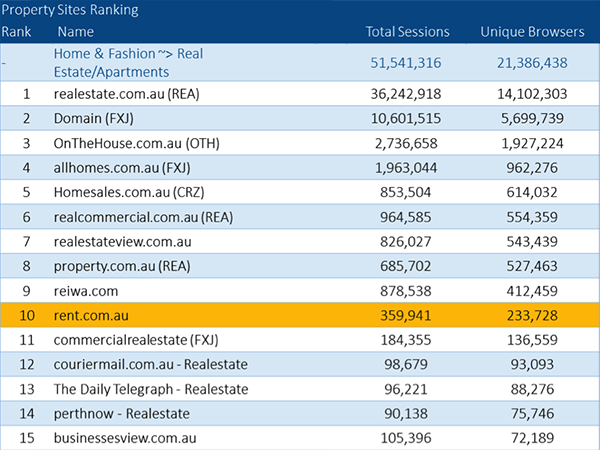Select highlighted 'rent.com.au' name cell
The image size is (600, 450).
click(91, 316)
